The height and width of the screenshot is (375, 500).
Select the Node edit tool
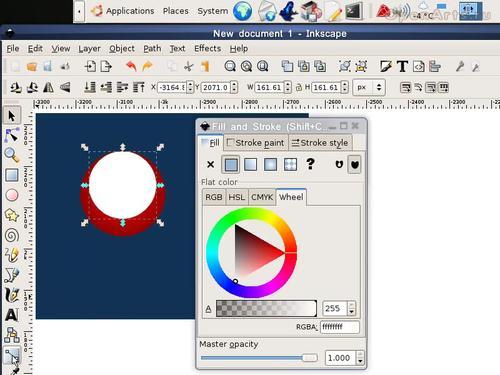(x=12, y=135)
